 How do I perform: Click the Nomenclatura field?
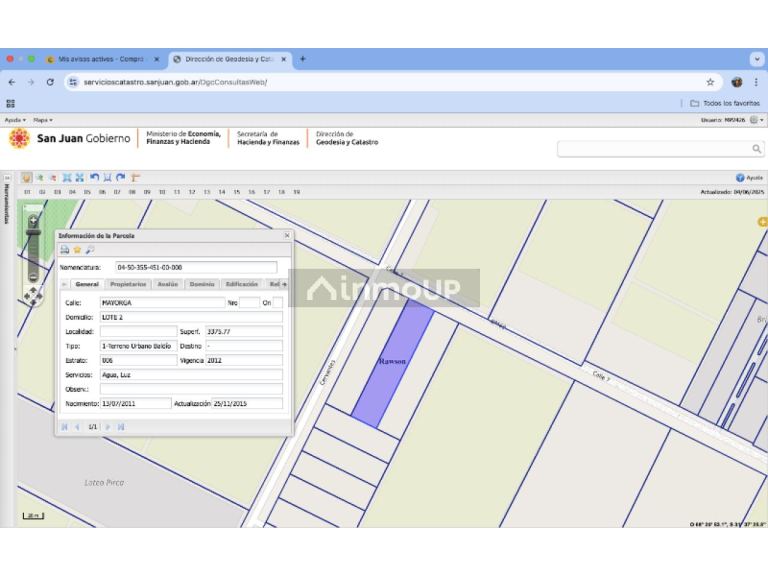pyautogui.click(x=196, y=267)
